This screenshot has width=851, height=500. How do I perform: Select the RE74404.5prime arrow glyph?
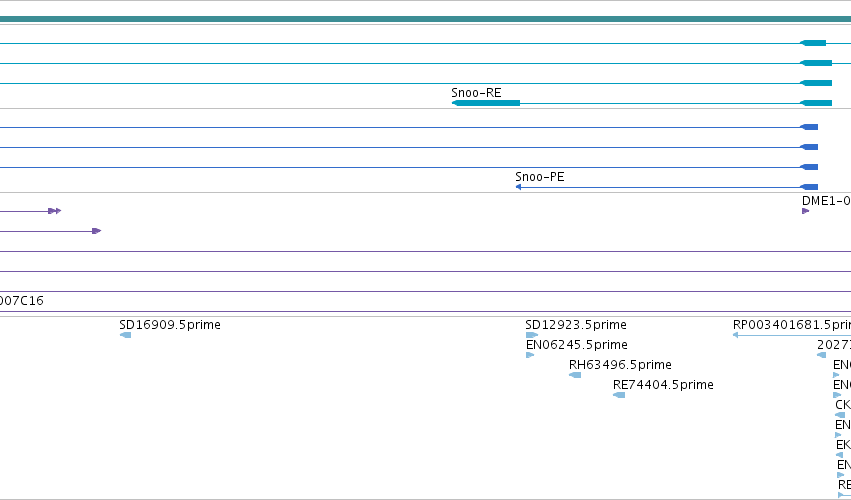(619, 395)
